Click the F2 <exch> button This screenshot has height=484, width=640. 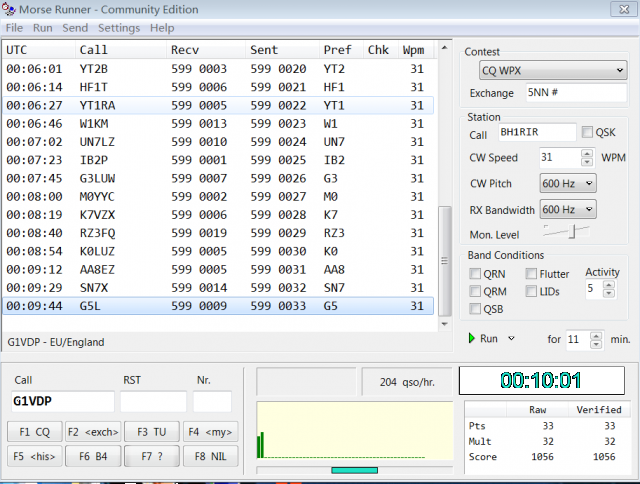pyautogui.click(x=93, y=432)
